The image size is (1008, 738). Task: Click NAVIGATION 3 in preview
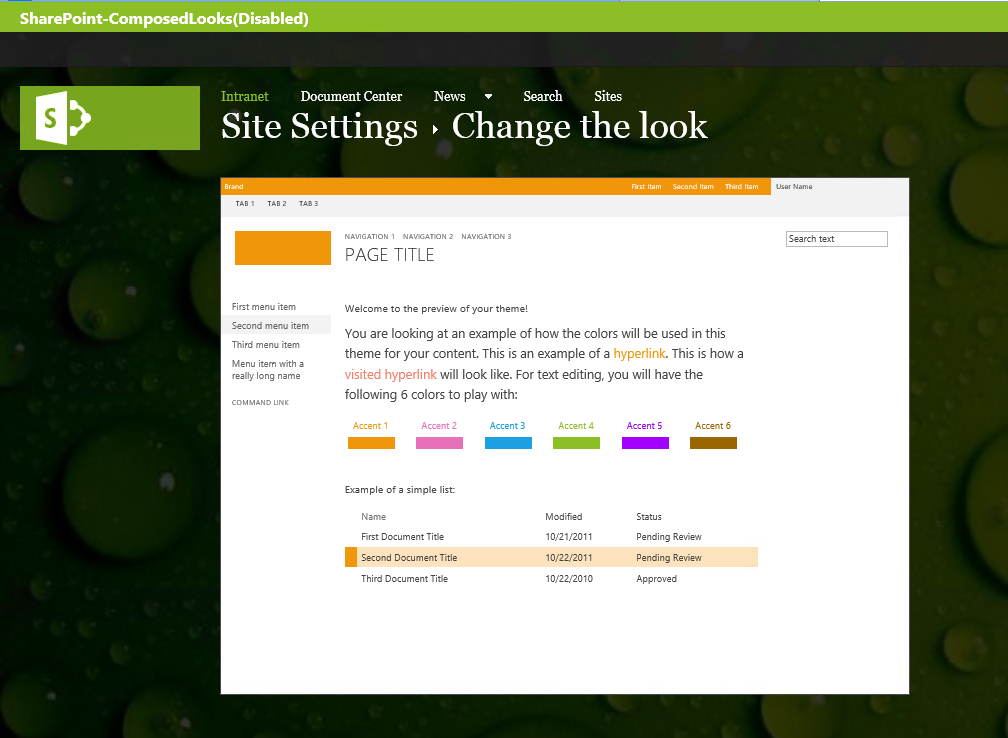click(487, 237)
